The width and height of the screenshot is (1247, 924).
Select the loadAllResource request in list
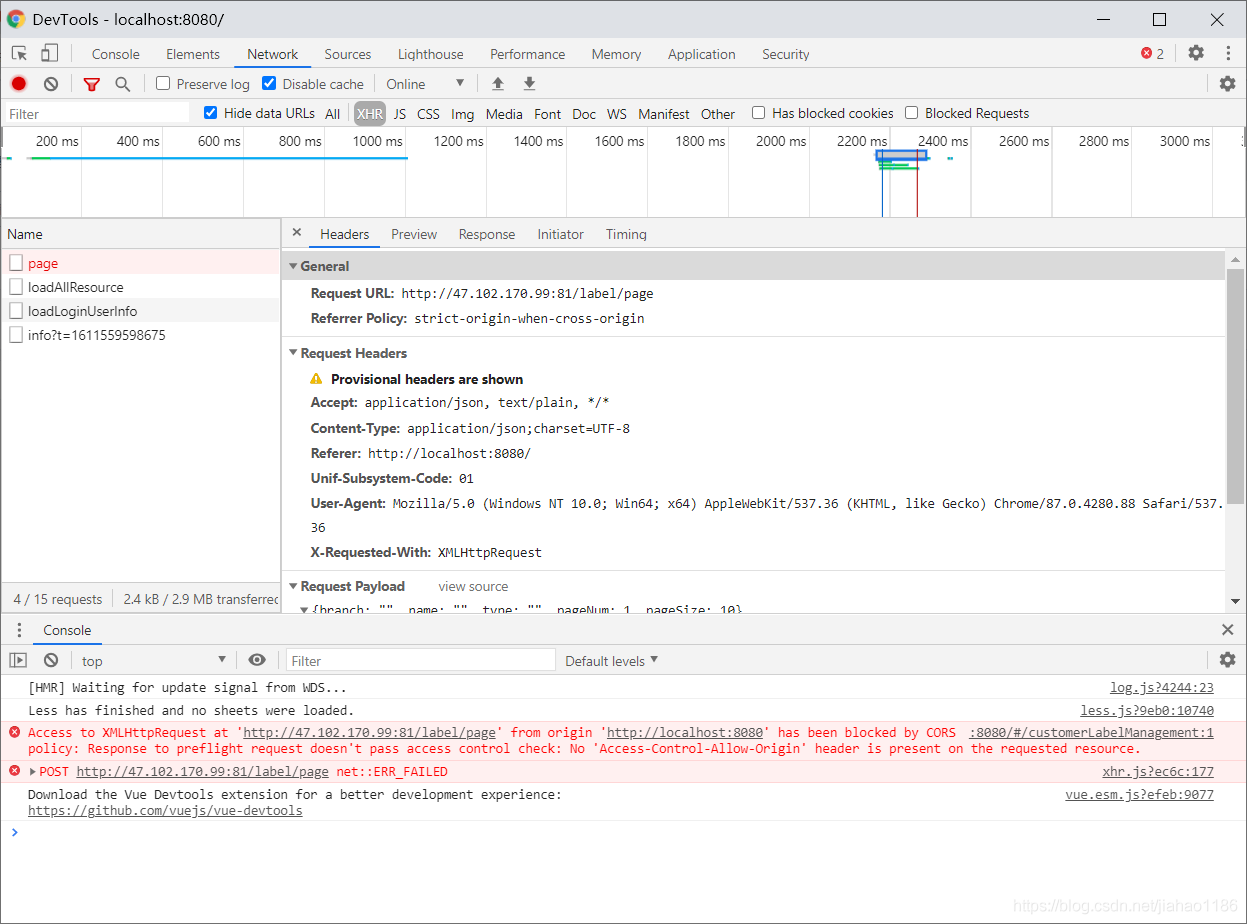[76, 287]
